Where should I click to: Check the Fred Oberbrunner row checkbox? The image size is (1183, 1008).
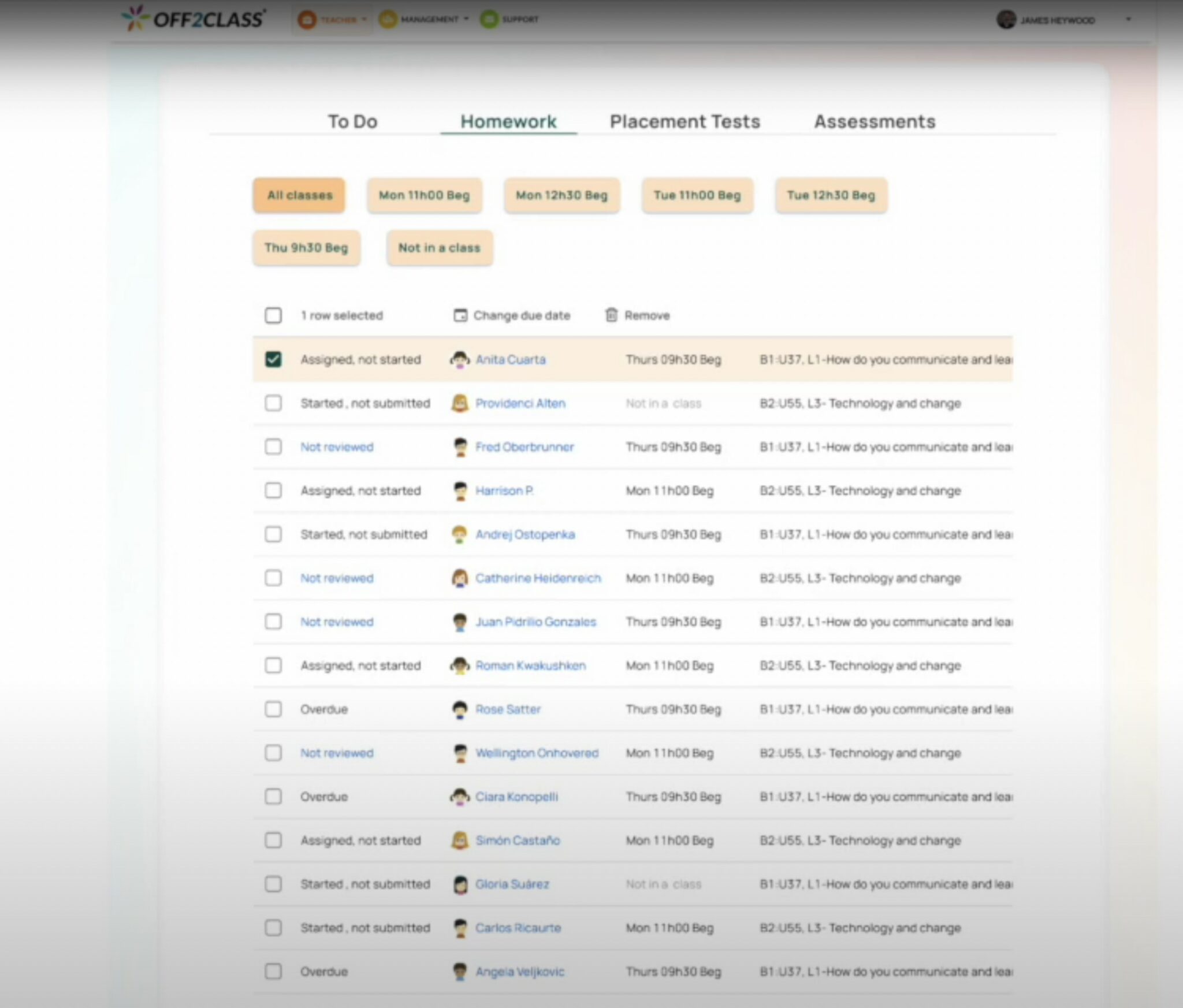pos(273,447)
